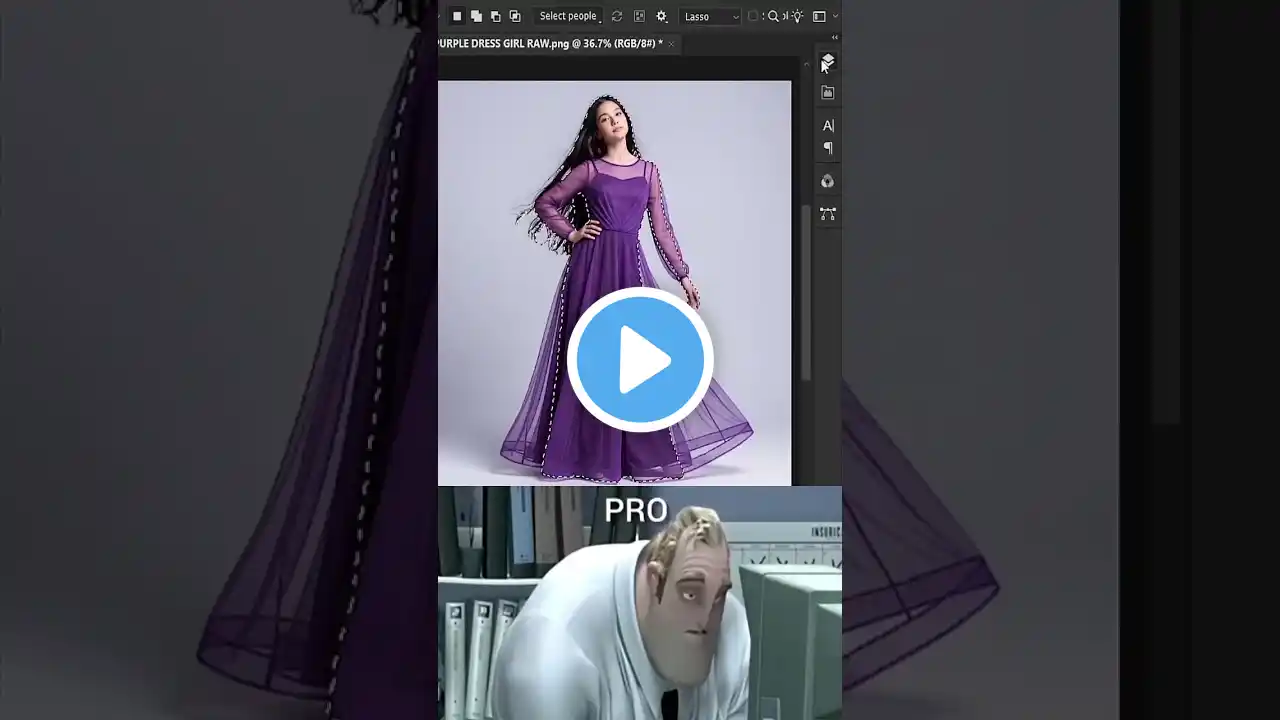Screen dimensions: 1280x720
Task: Open the Layers panel icon in sidebar
Action: coord(828,63)
